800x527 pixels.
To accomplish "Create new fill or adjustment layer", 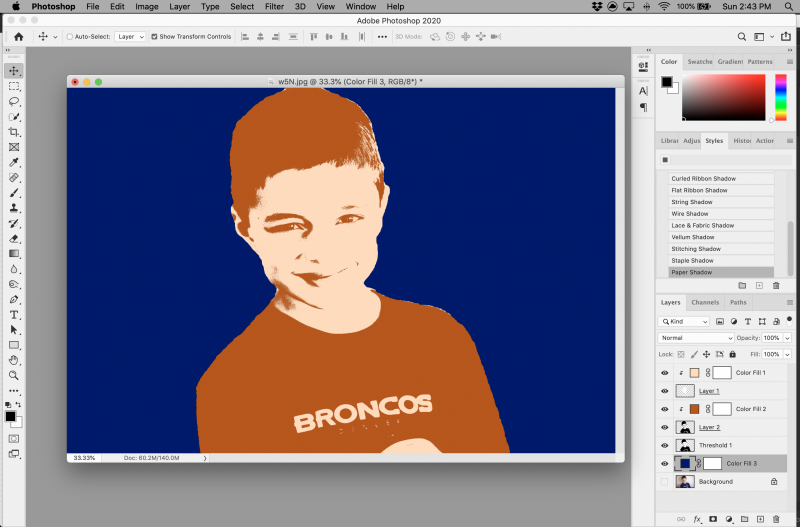I will (729, 519).
